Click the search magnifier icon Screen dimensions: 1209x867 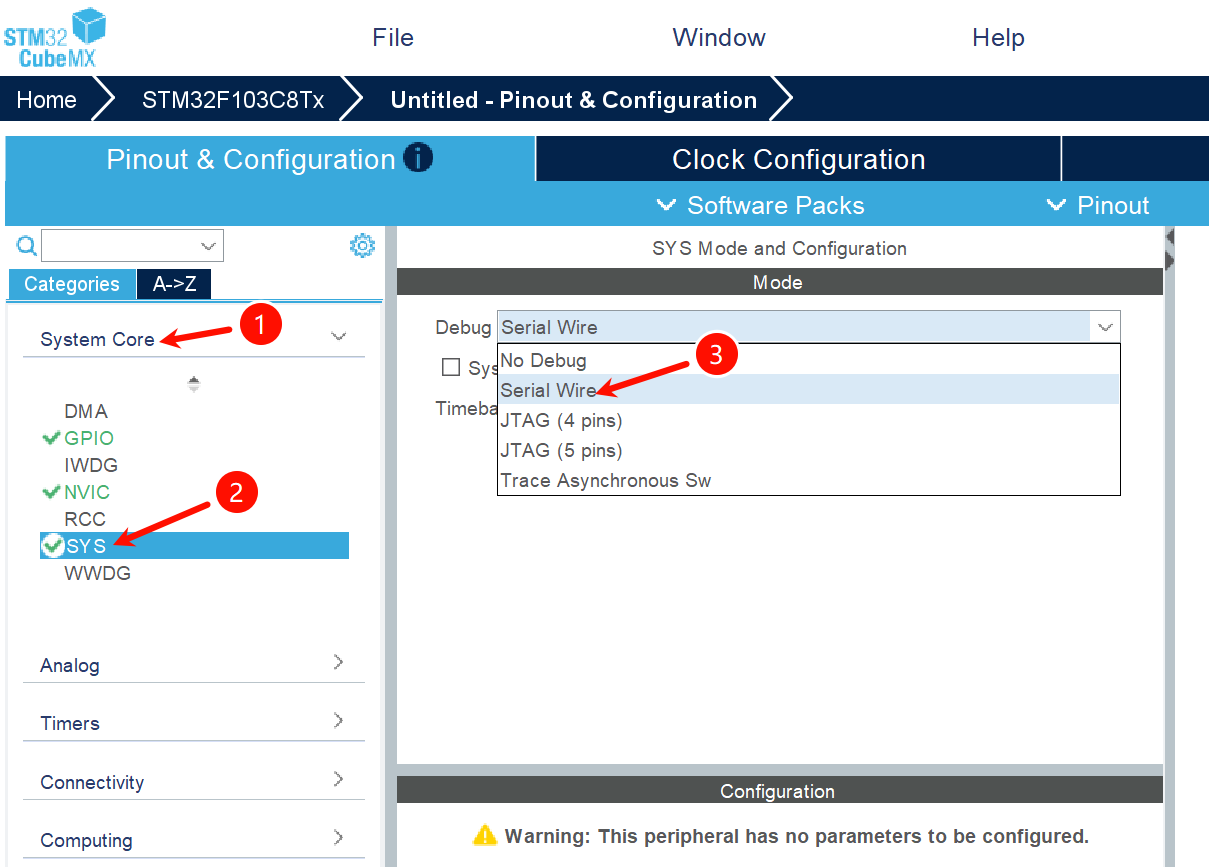pos(27,245)
